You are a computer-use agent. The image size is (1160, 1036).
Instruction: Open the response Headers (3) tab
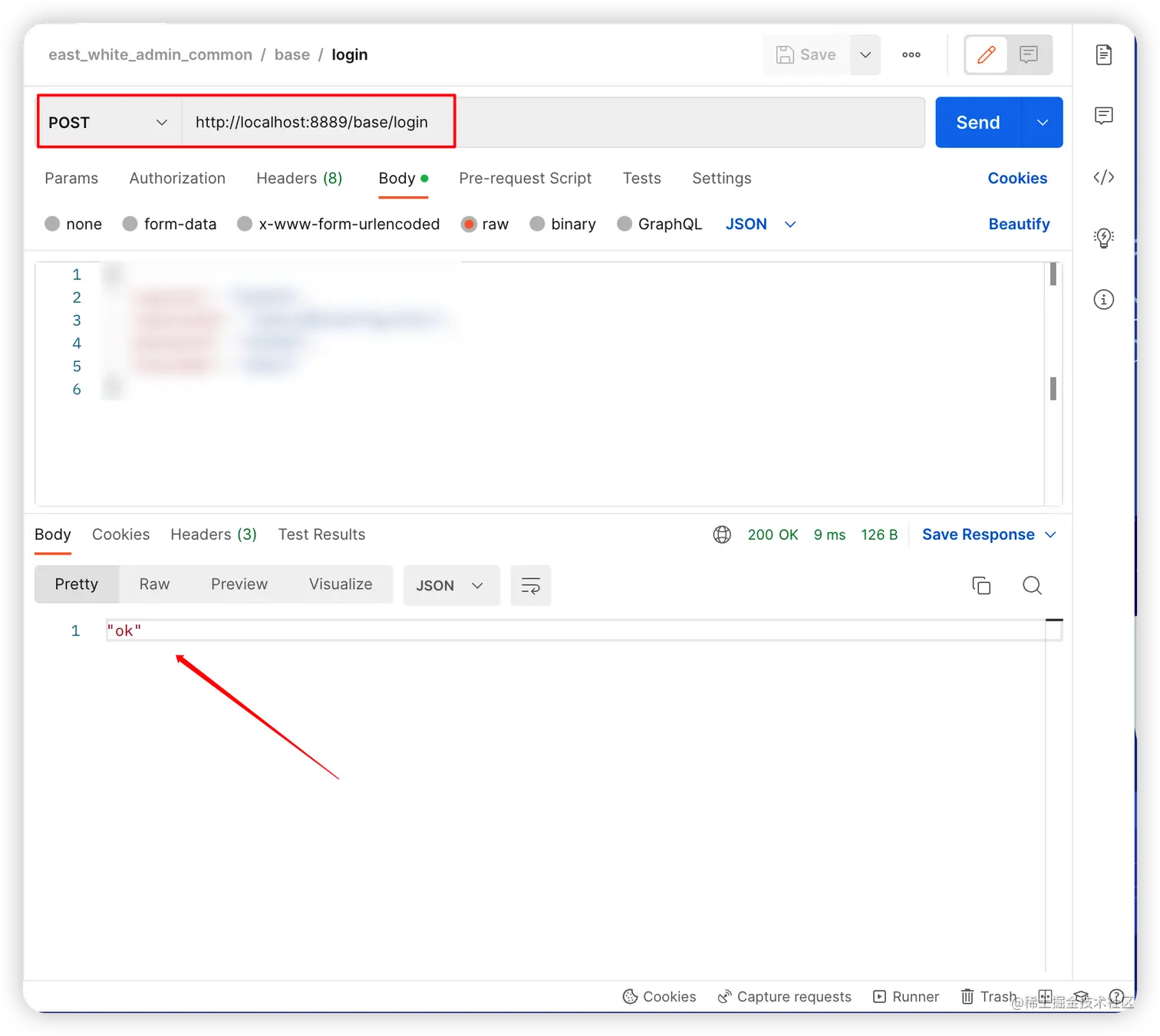click(x=214, y=534)
